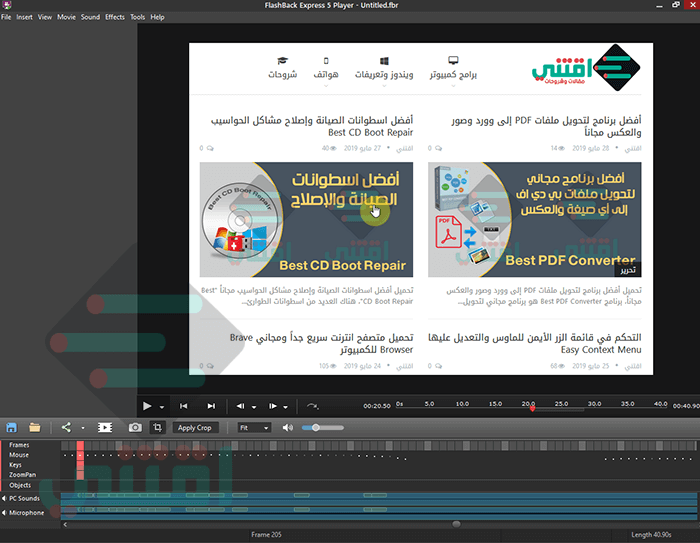Open a file with the folder icon

tap(35, 427)
